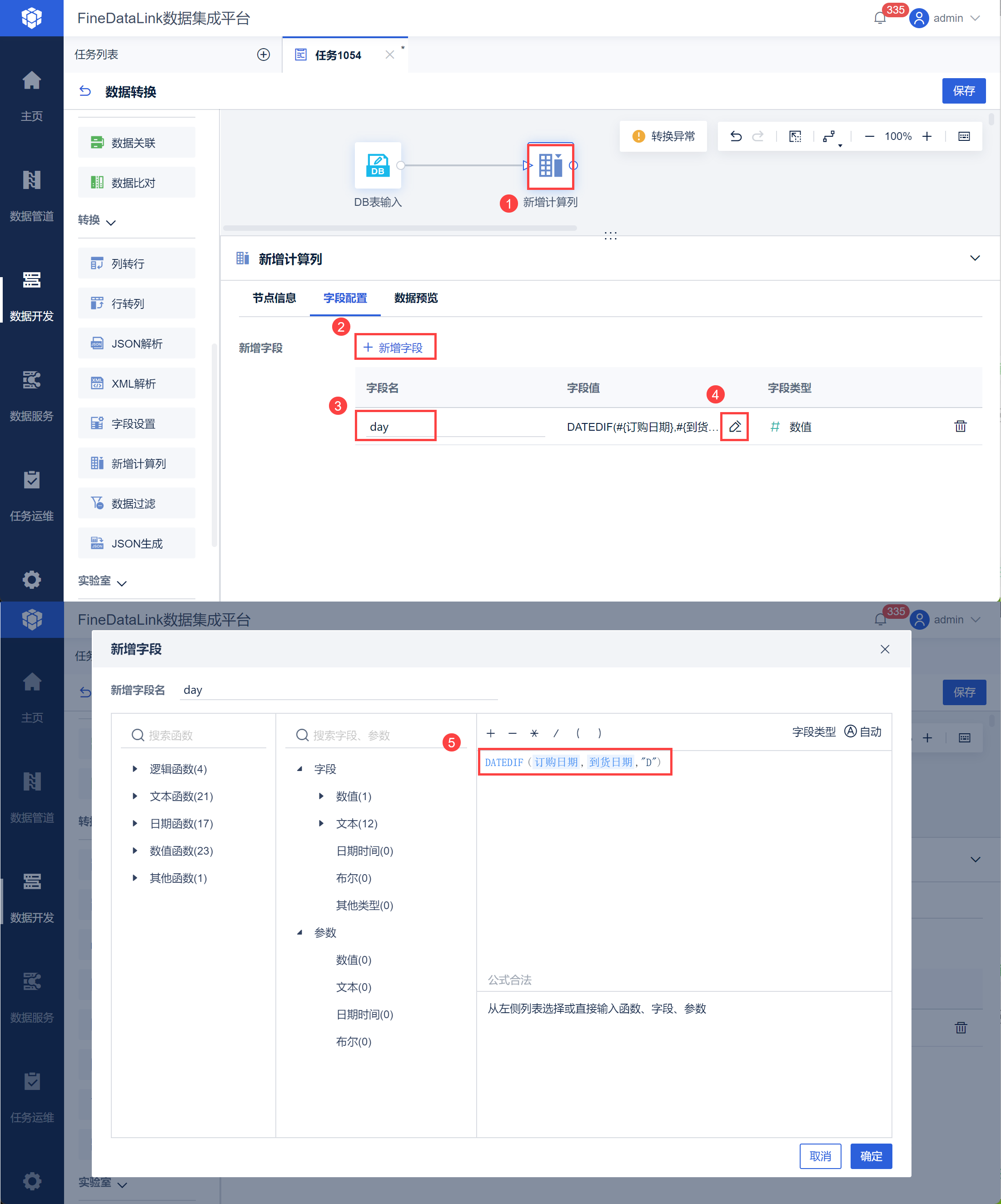Click the 新增字段 button
The height and width of the screenshot is (1204, 1001).
(x=394, y=348)
